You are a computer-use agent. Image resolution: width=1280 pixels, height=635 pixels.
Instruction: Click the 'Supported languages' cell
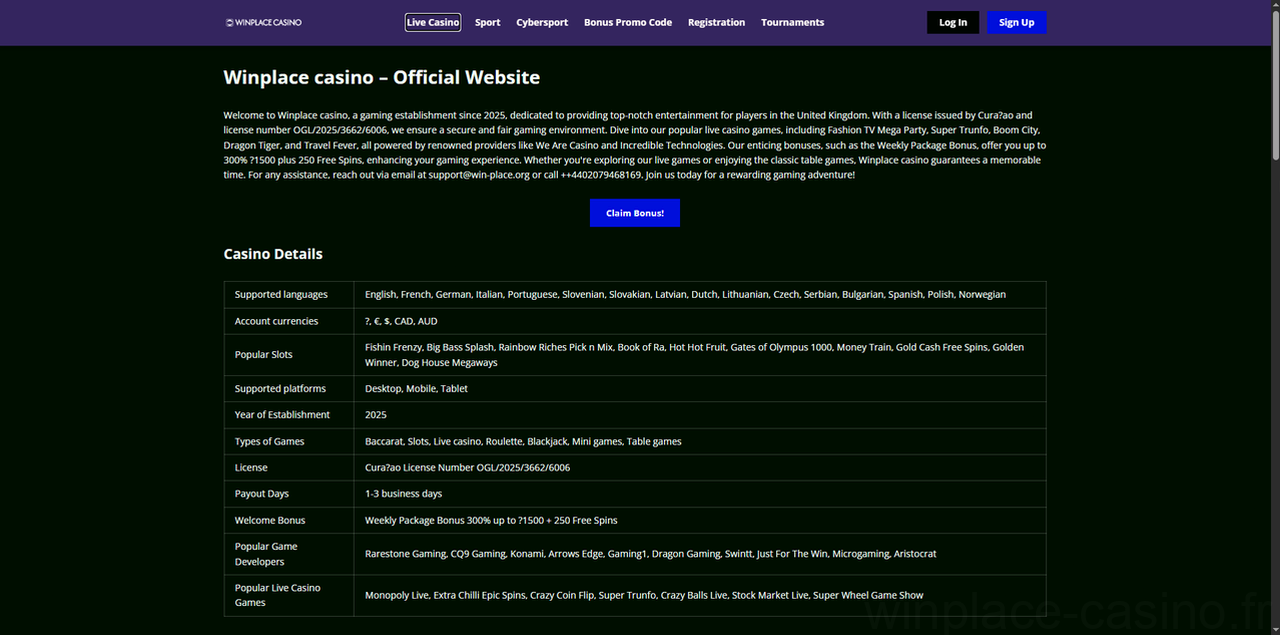[289, 294]
